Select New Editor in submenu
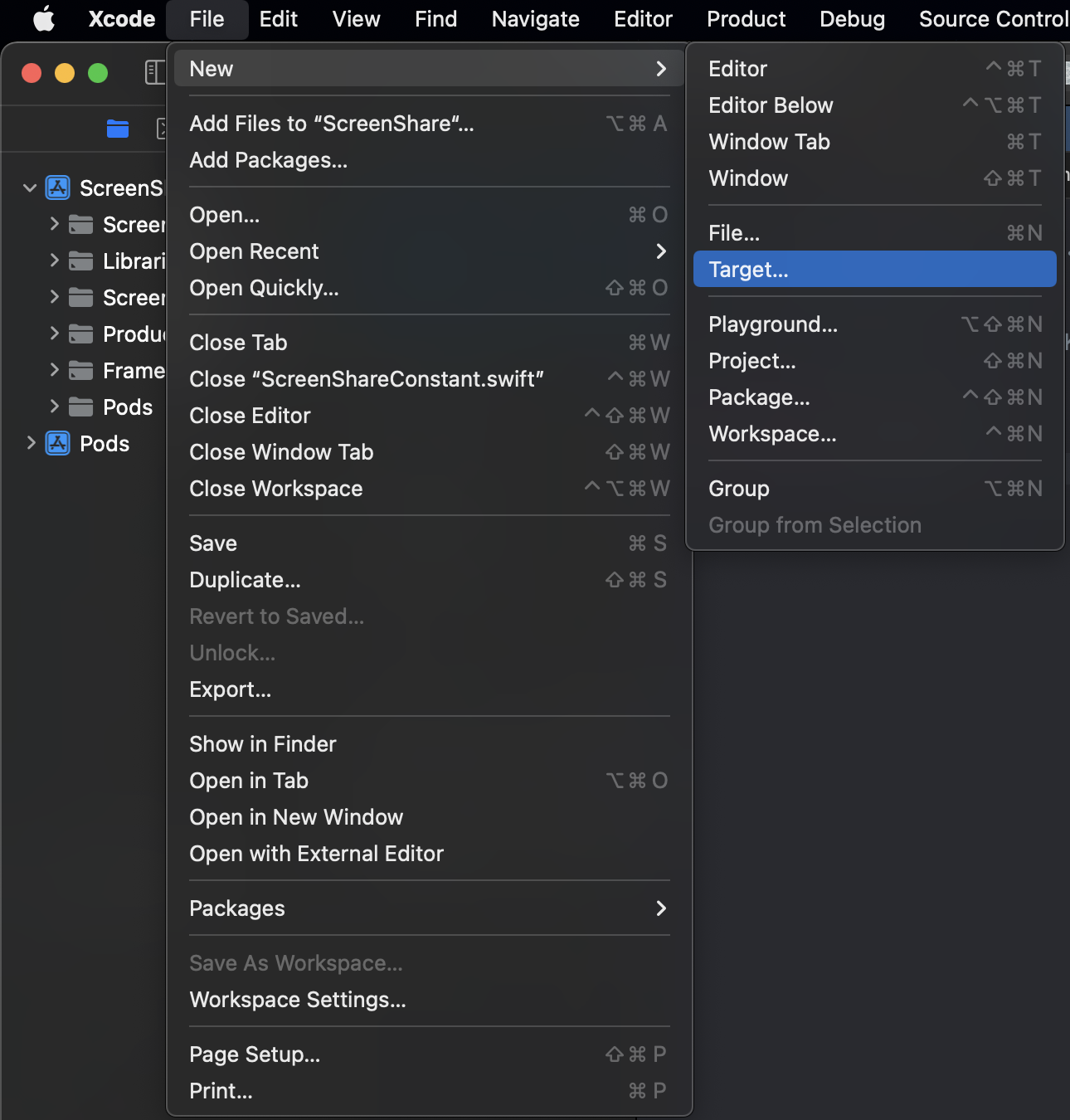Screen dimensions: 1070x1120 click(874, 69)
